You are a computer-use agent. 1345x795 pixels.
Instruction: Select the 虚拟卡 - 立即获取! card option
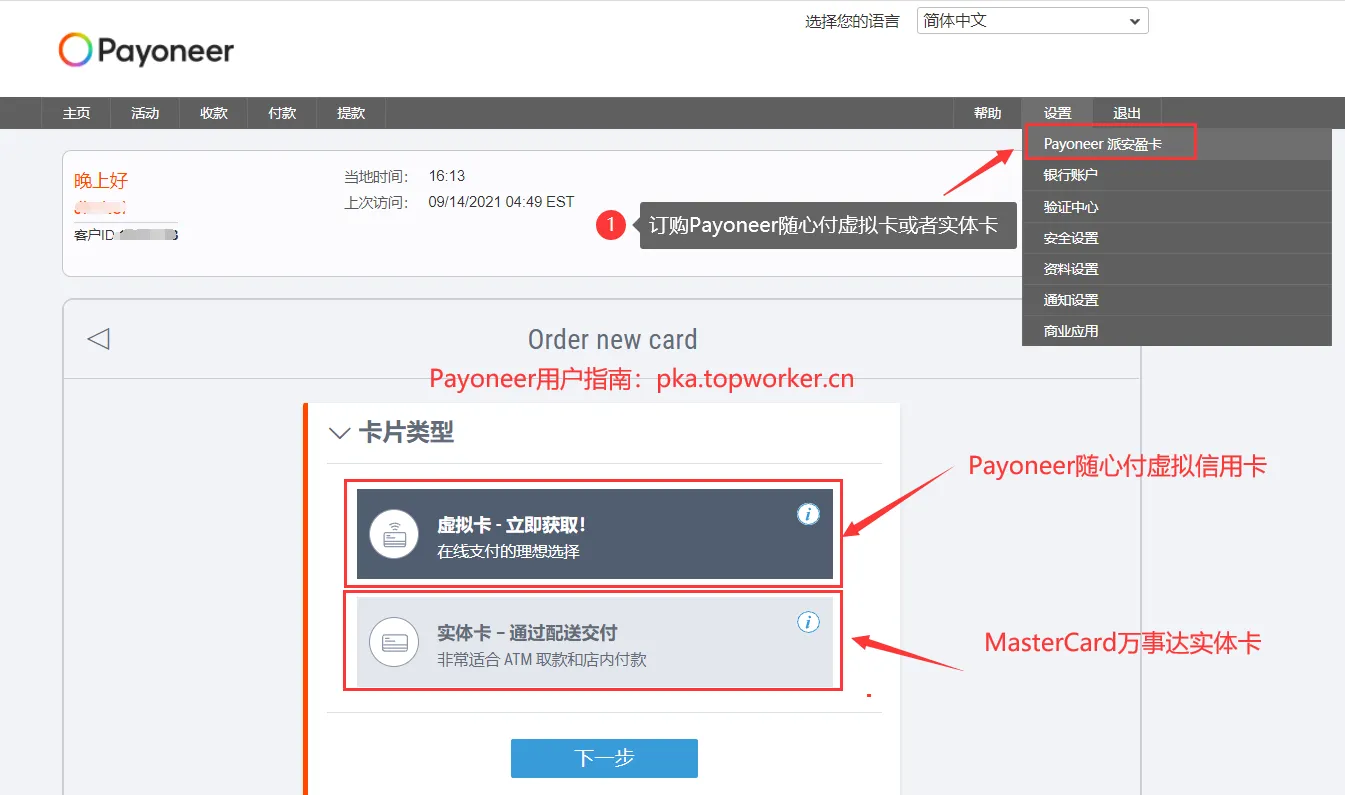[594, 534]
